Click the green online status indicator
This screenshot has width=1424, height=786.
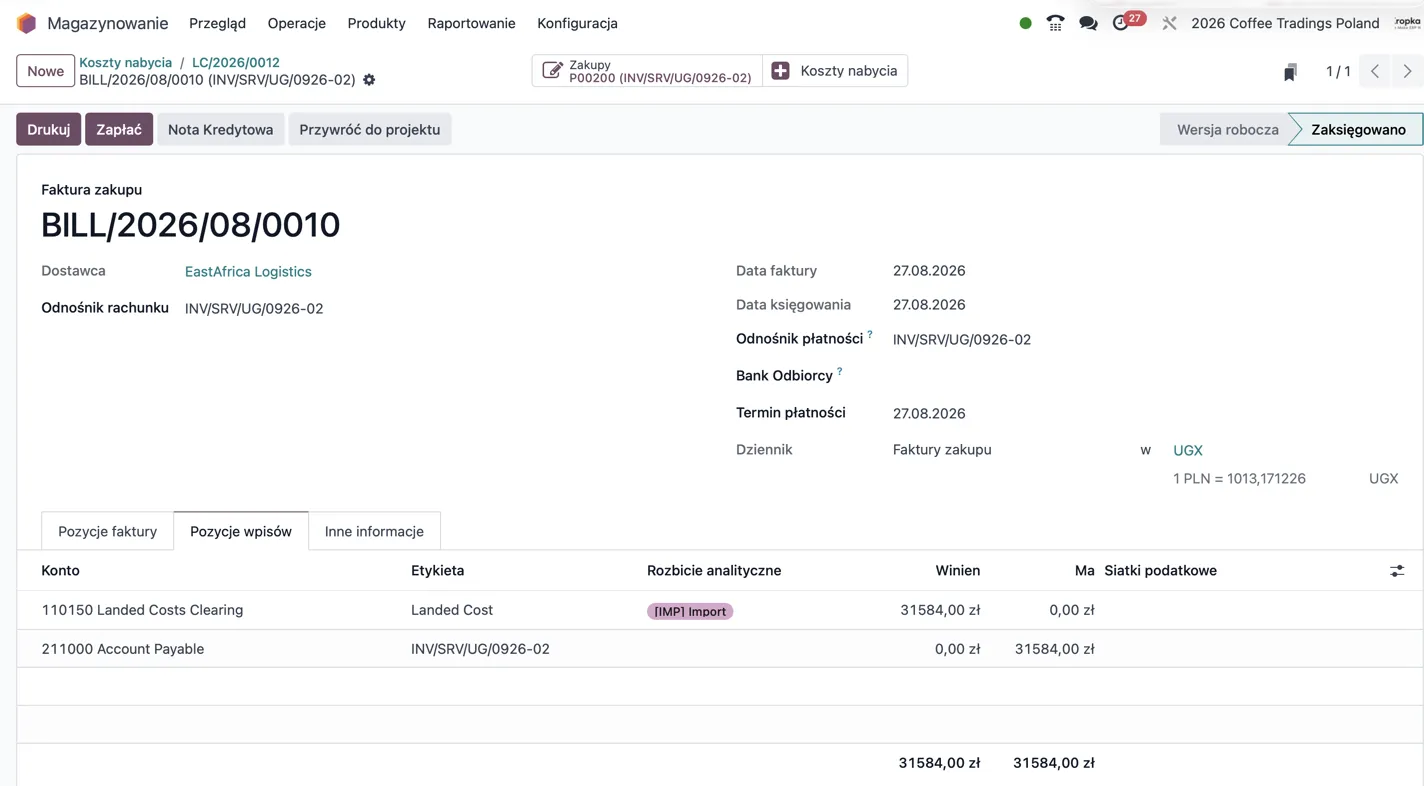pos(1025,23)
